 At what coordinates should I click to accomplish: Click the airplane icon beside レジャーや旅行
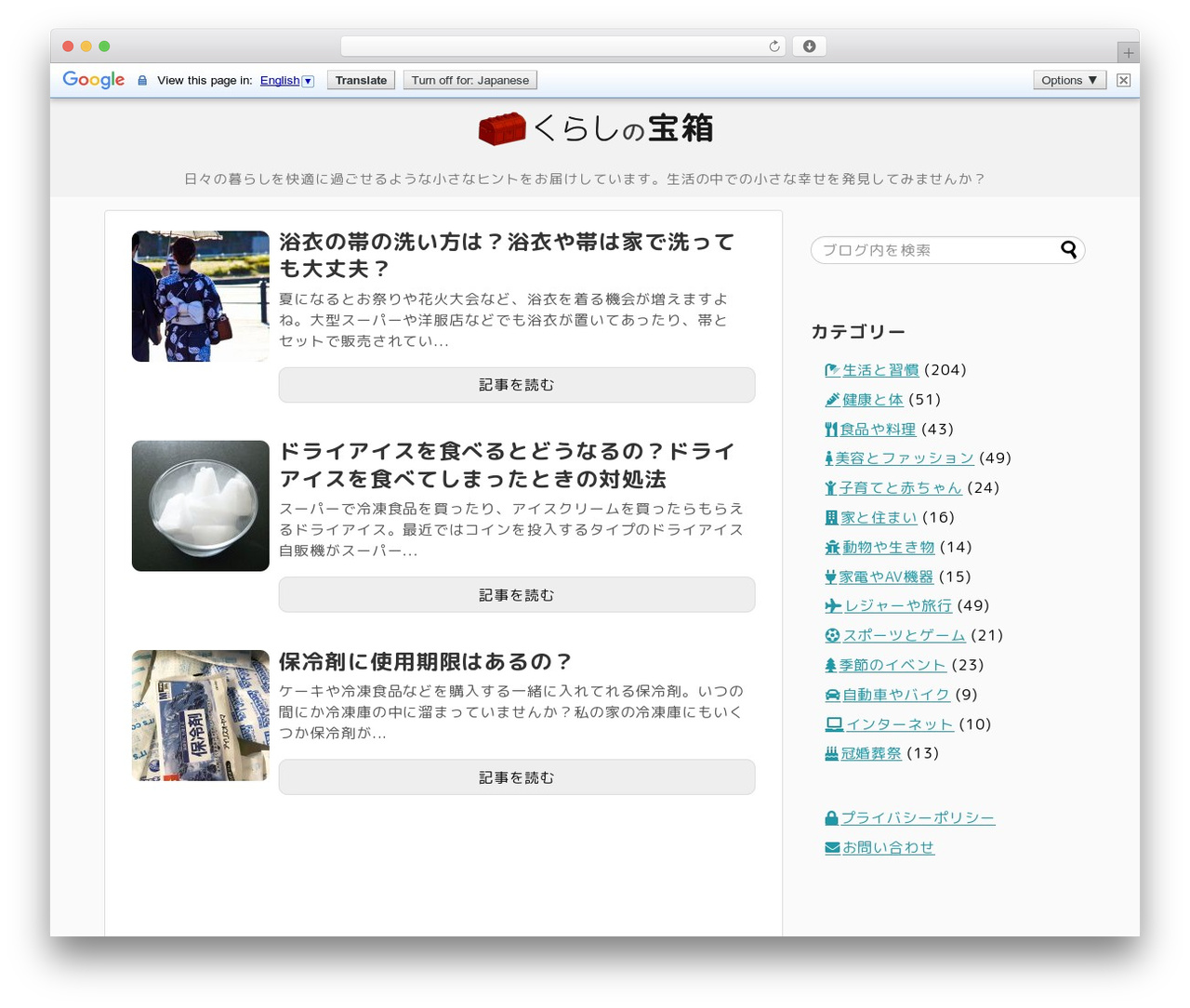tap(833, 606)
